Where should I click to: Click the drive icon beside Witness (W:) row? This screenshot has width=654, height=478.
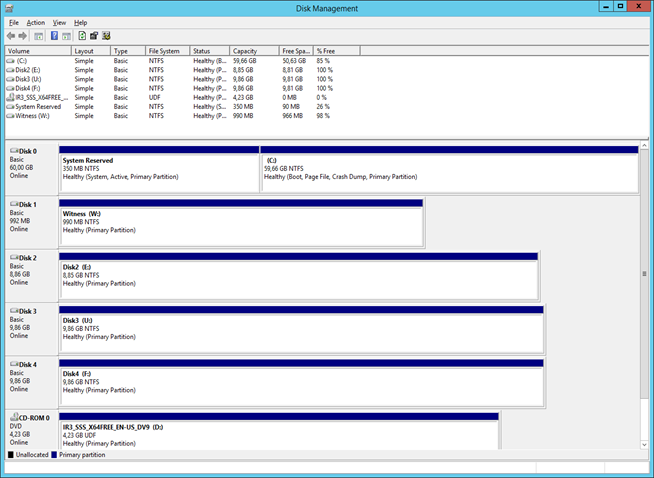tap(10, 116)
